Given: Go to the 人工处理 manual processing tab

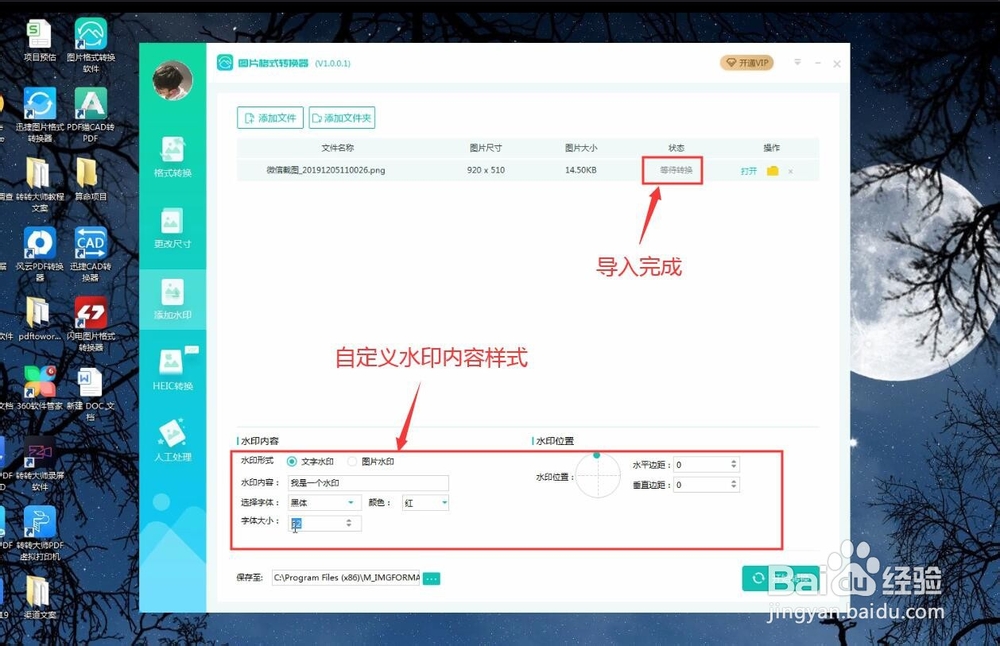Looking at the screenshot, I should pos(172,440).
